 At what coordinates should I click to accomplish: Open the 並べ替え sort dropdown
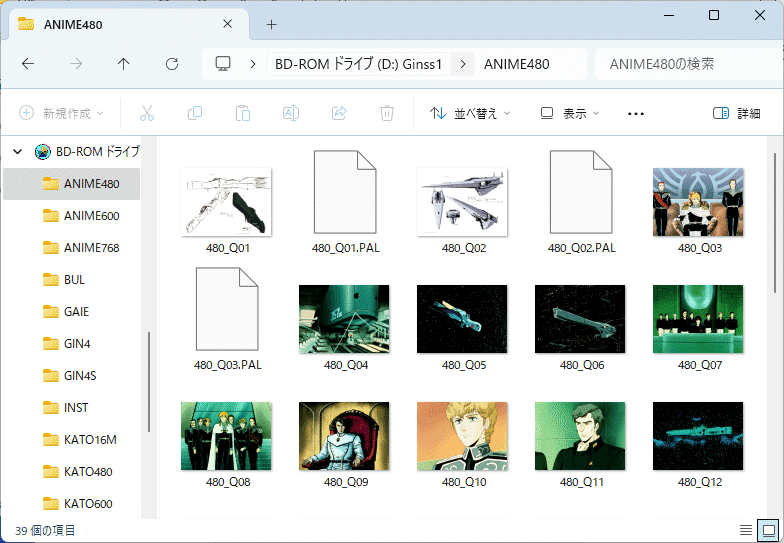(470, 114)
